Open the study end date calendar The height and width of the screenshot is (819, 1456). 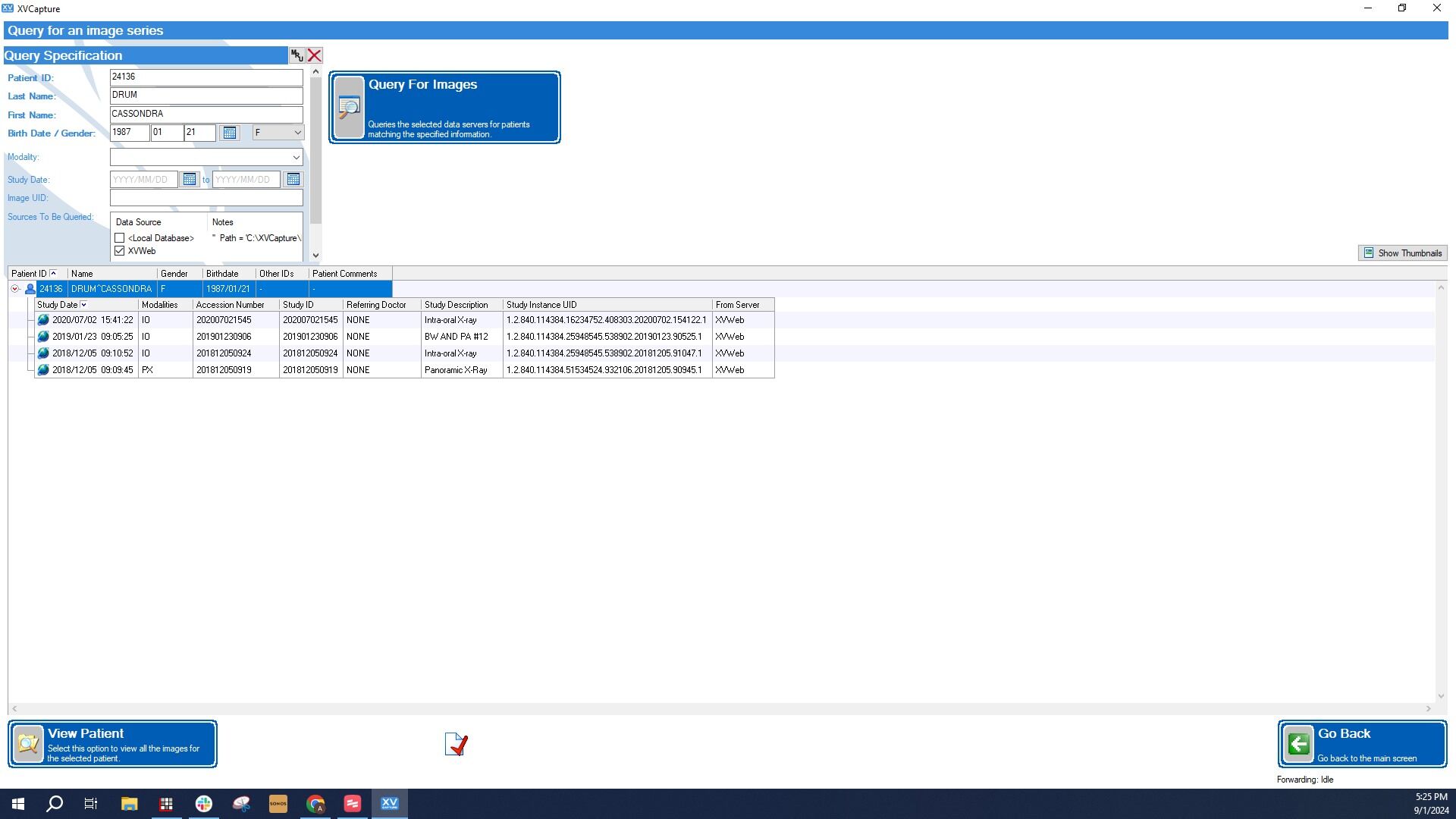pos(293,180)
